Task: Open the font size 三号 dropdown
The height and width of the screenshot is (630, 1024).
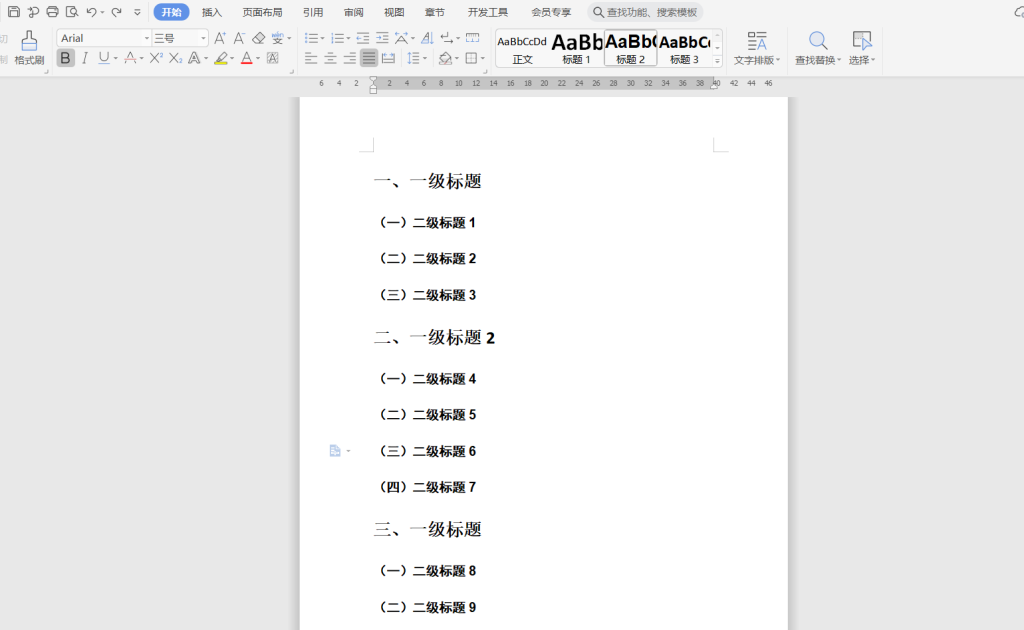Action: pos(204,38)
